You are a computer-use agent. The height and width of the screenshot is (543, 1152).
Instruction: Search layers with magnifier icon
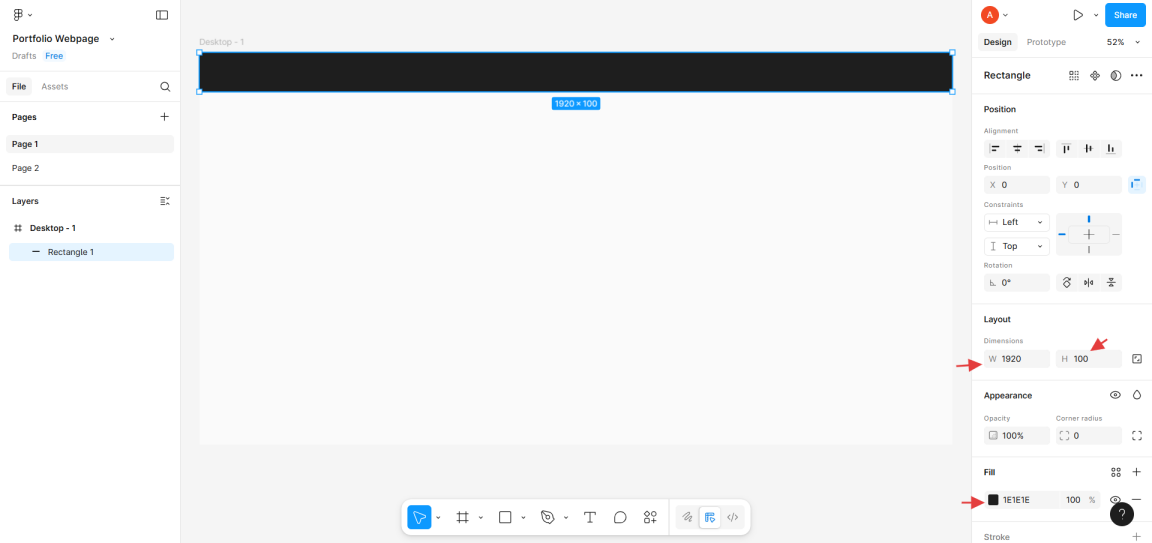[x=165, y=87]
